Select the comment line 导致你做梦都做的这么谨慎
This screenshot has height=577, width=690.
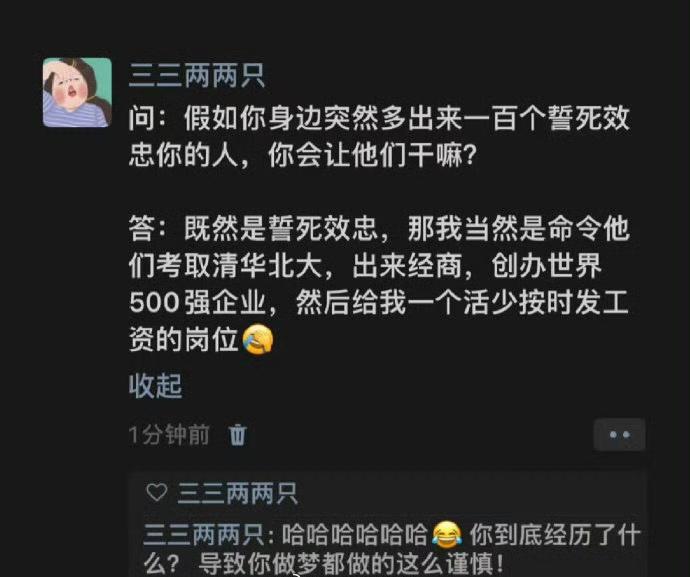pyautogui.click(x=351, y=564)
